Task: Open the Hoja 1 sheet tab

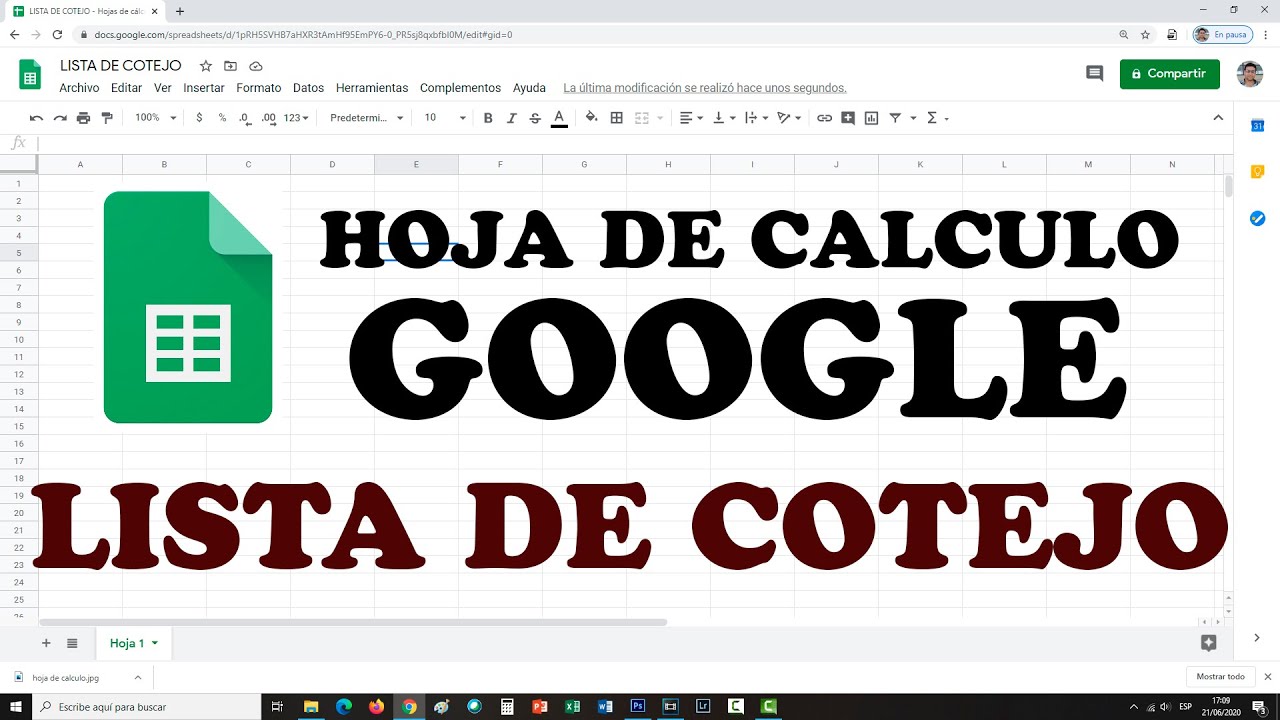Action: point(134,643)
